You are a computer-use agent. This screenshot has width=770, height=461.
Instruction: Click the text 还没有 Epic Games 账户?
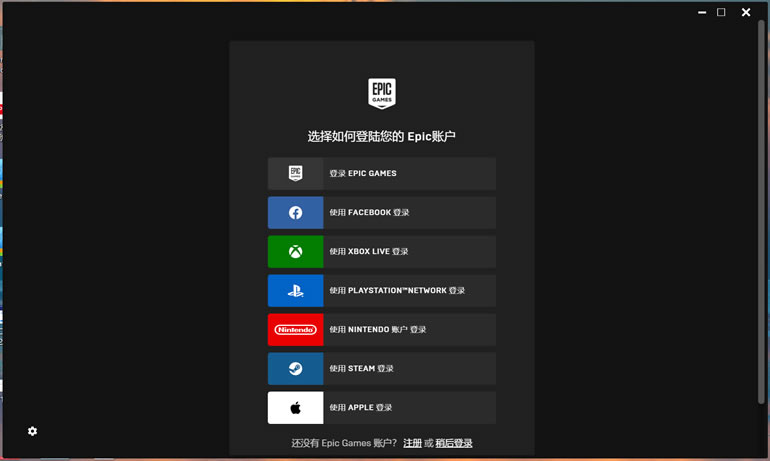(344, 443)
